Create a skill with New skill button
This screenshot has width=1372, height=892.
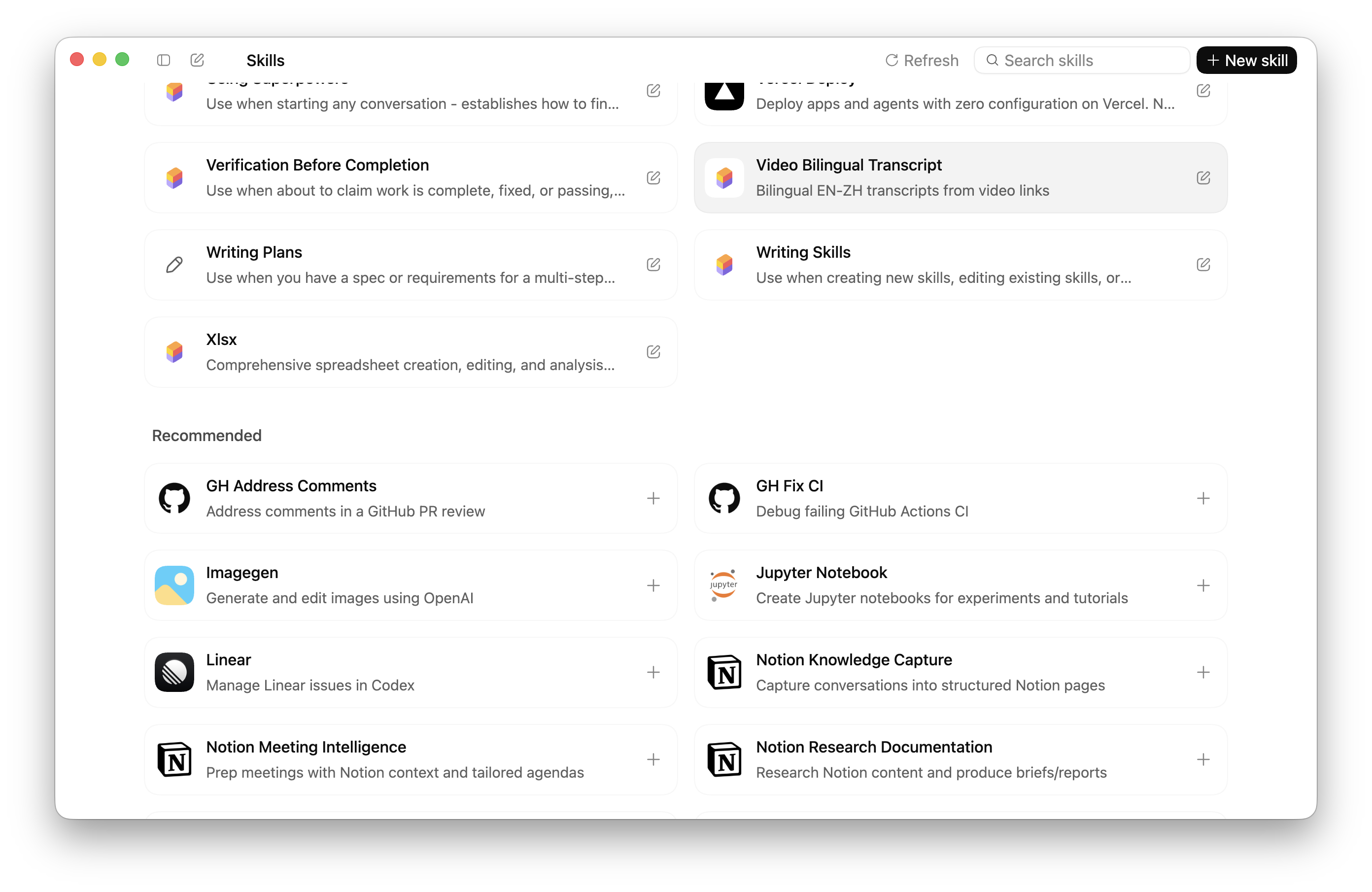[x=1246, y=60]
